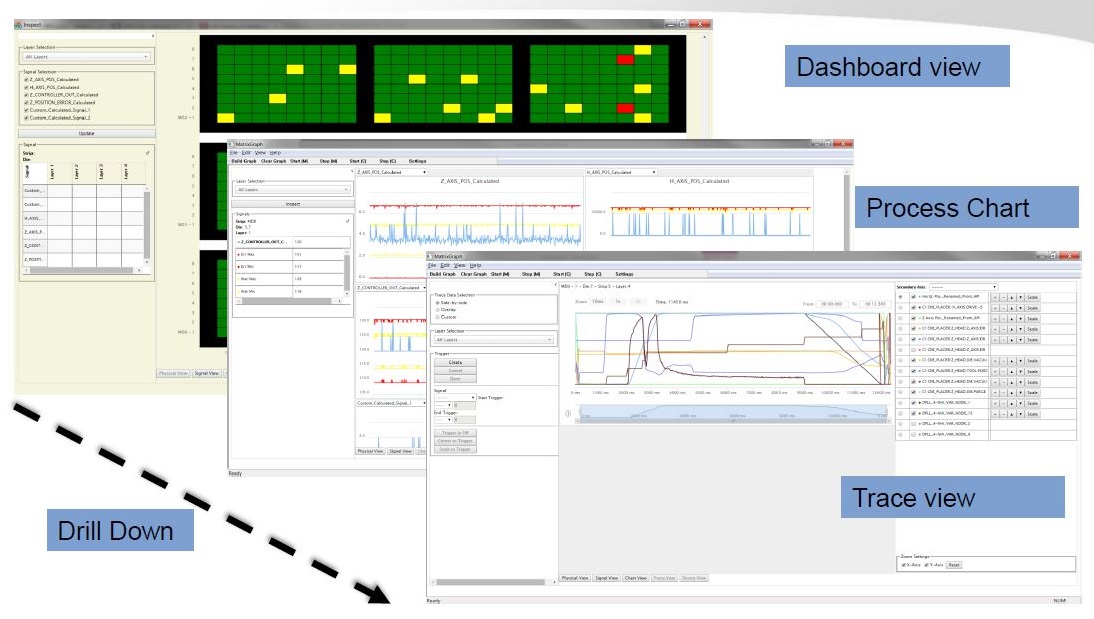Screen dimensions: 1094x619
Task: Move the DRILL NODE_13 trace down
Action: tap(1020, 414)
